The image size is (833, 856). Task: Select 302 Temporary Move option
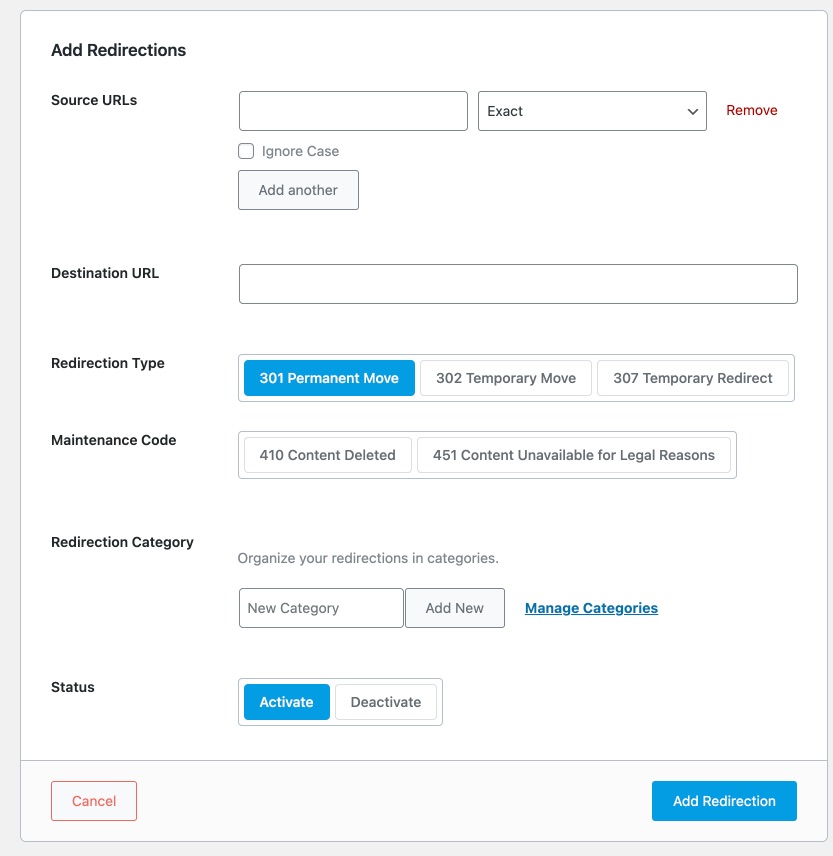click(506, 378)
